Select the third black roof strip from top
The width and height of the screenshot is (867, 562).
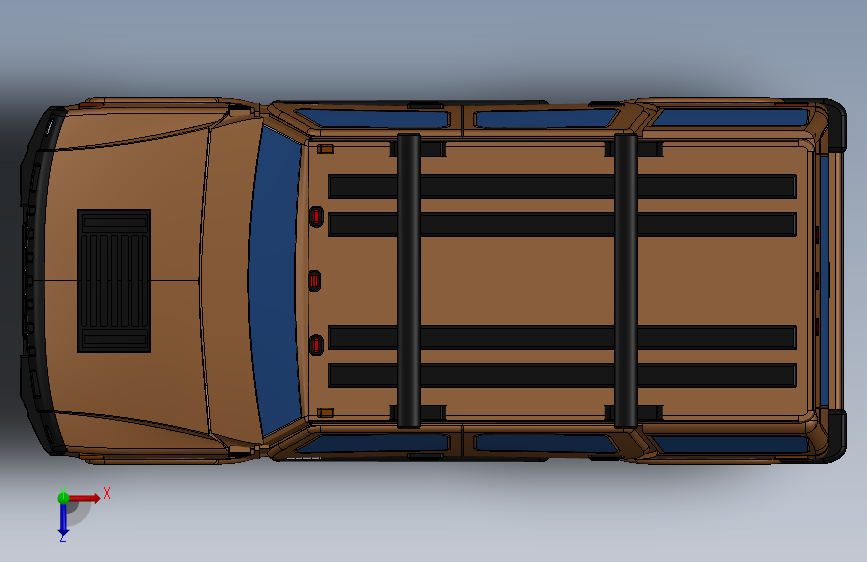[562, 337]
